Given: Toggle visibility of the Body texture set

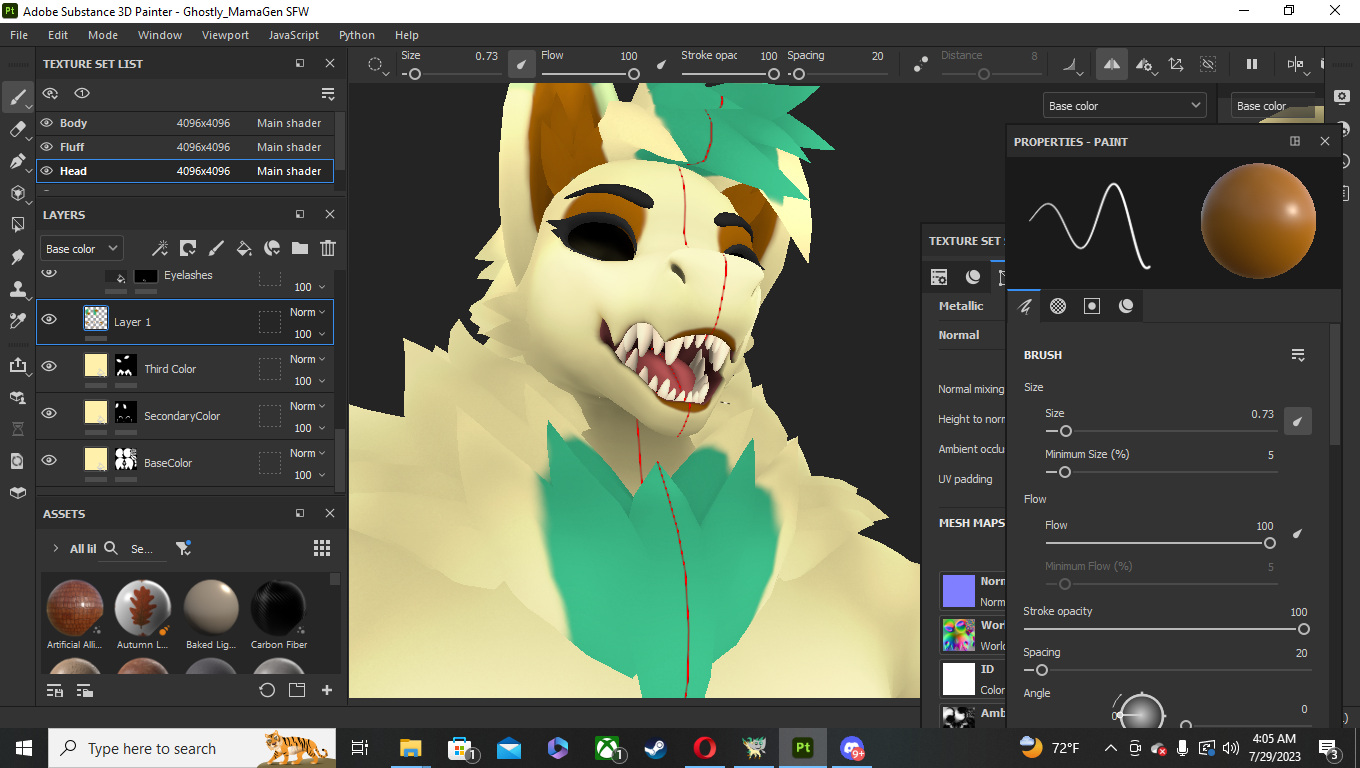Looking at the screenshot, I should click(x=46, y=123).
